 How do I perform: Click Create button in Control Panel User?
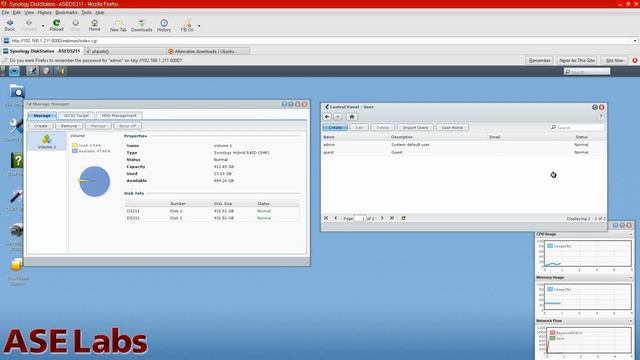[335, 127]
